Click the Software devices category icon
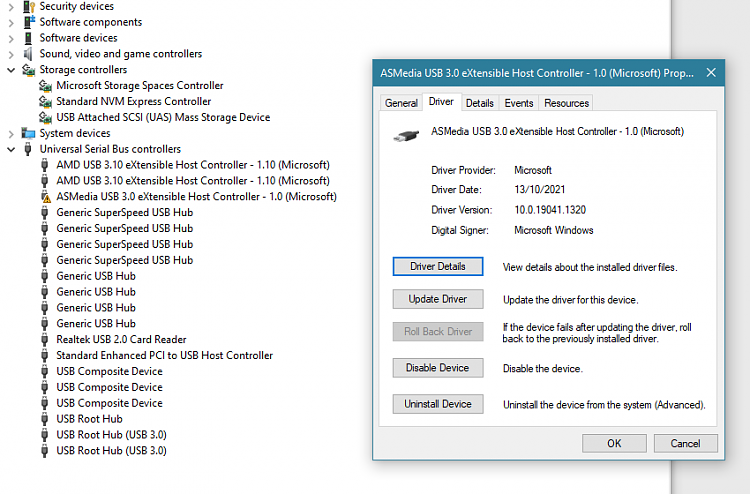750x494 pixels. point(29,38)
